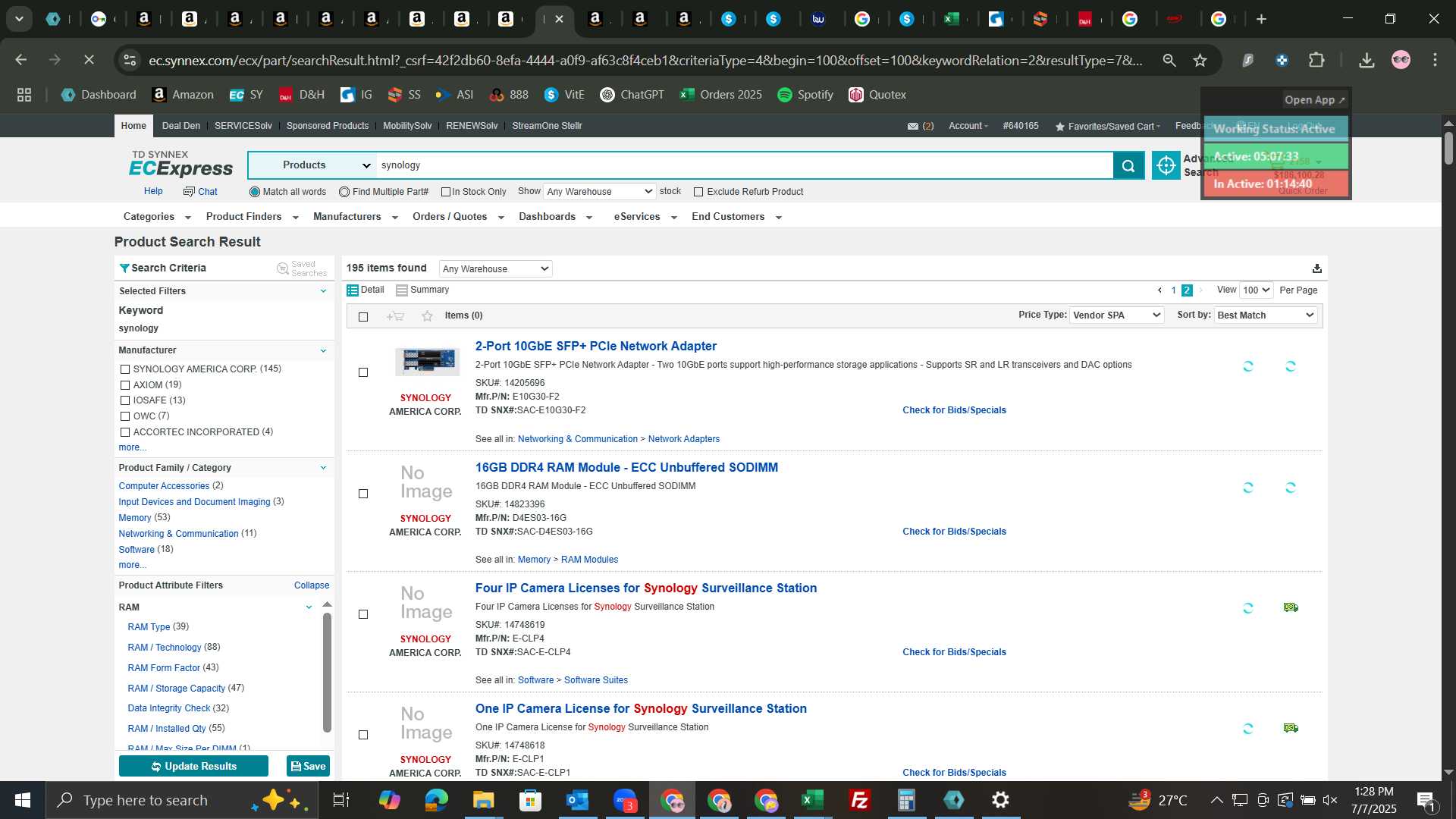
Task: Collapse the Manufacturer filter section
Action: (x=323, y=350)
